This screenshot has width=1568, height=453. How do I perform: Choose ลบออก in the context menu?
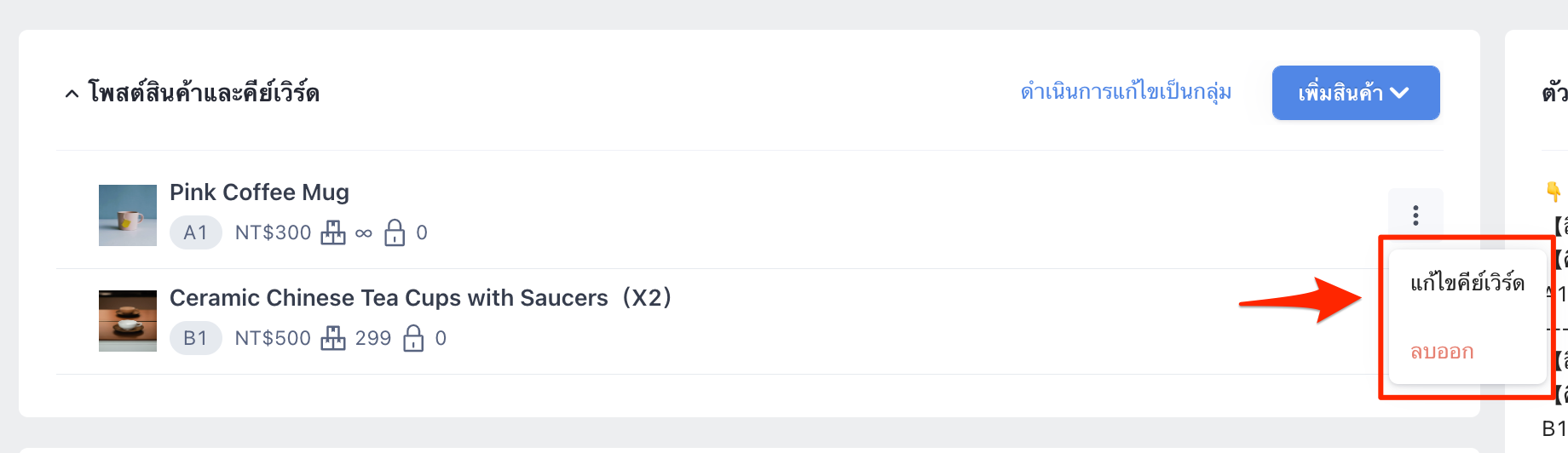1442,352
